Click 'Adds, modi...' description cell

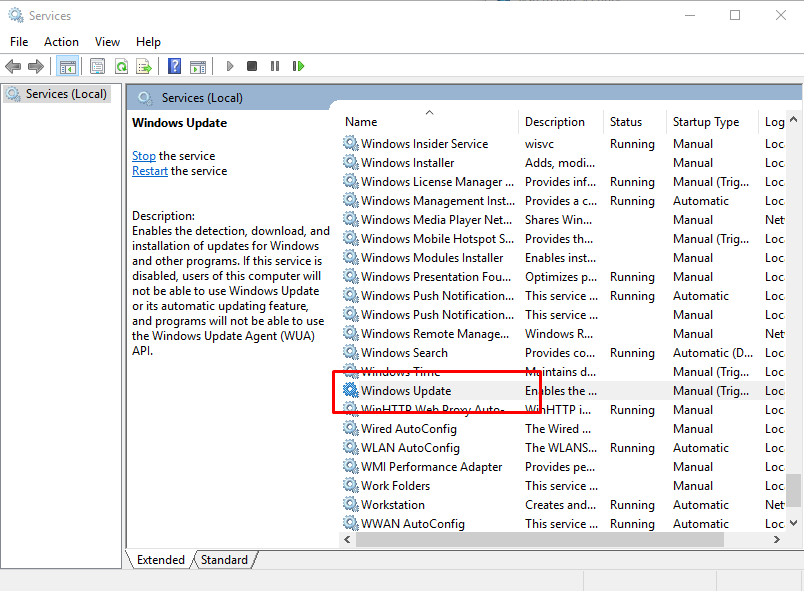coord(560,162)
